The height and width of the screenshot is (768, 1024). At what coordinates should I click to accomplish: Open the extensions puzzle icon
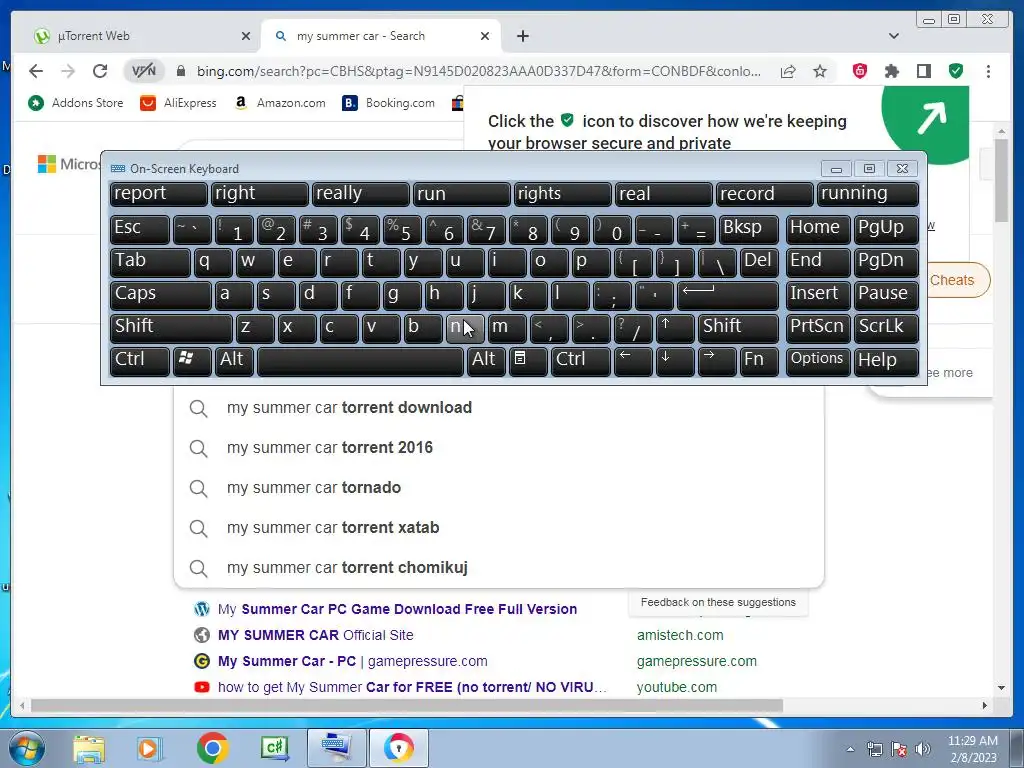(892, 71)
